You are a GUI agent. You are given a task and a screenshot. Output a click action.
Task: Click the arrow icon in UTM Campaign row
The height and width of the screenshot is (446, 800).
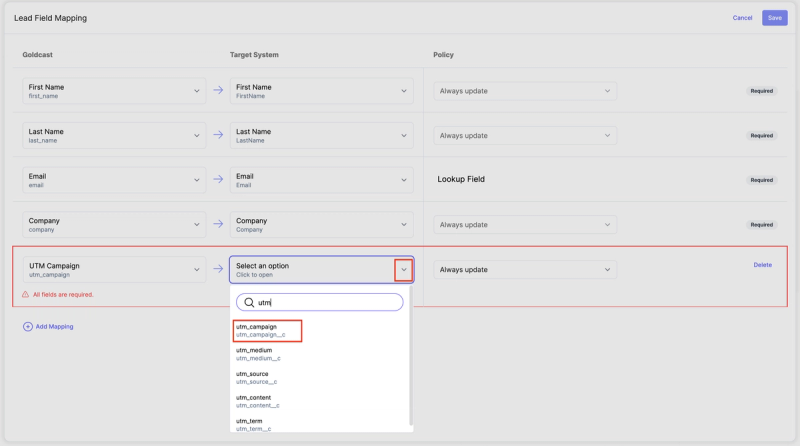click(218, 270)
